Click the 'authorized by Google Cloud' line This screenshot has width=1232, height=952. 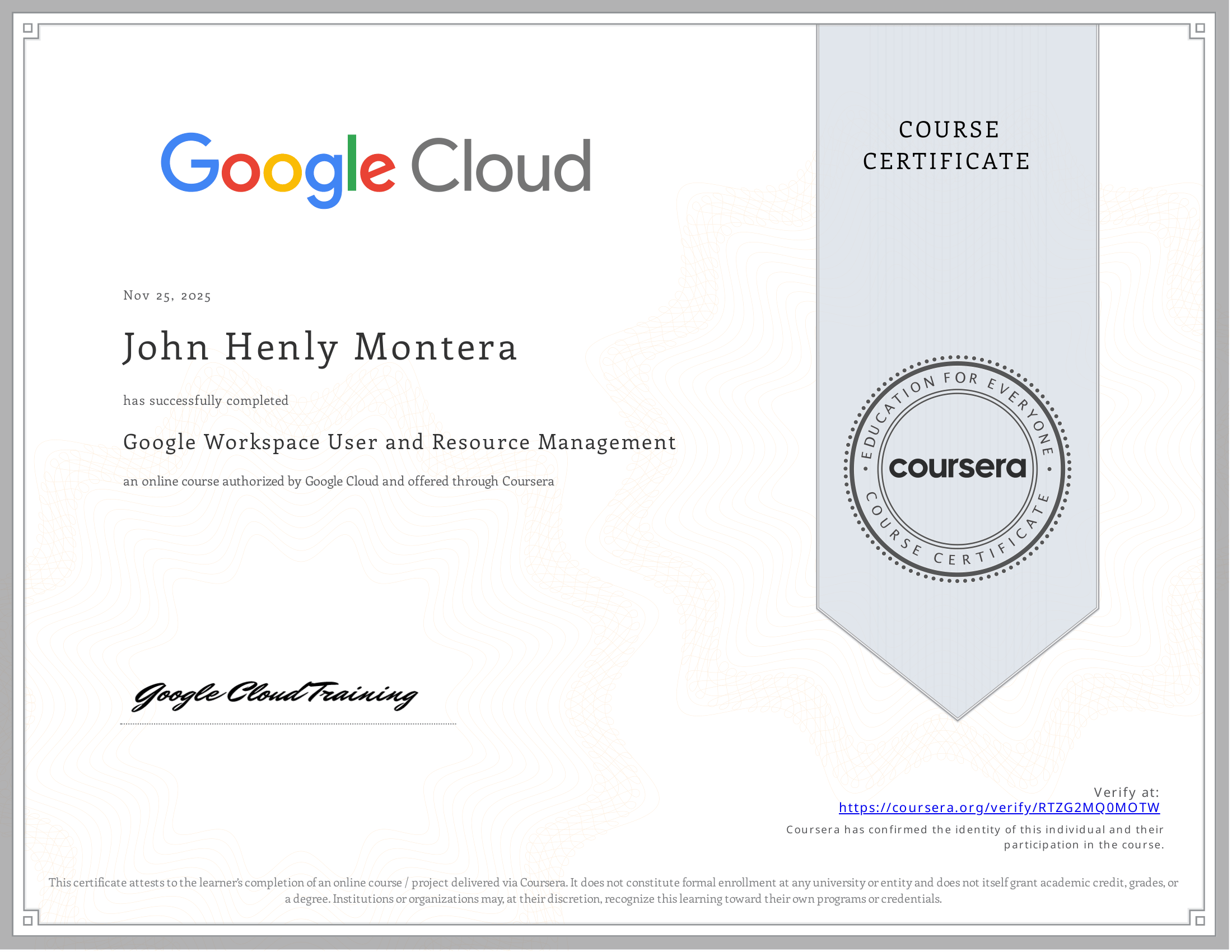point(338,482)
